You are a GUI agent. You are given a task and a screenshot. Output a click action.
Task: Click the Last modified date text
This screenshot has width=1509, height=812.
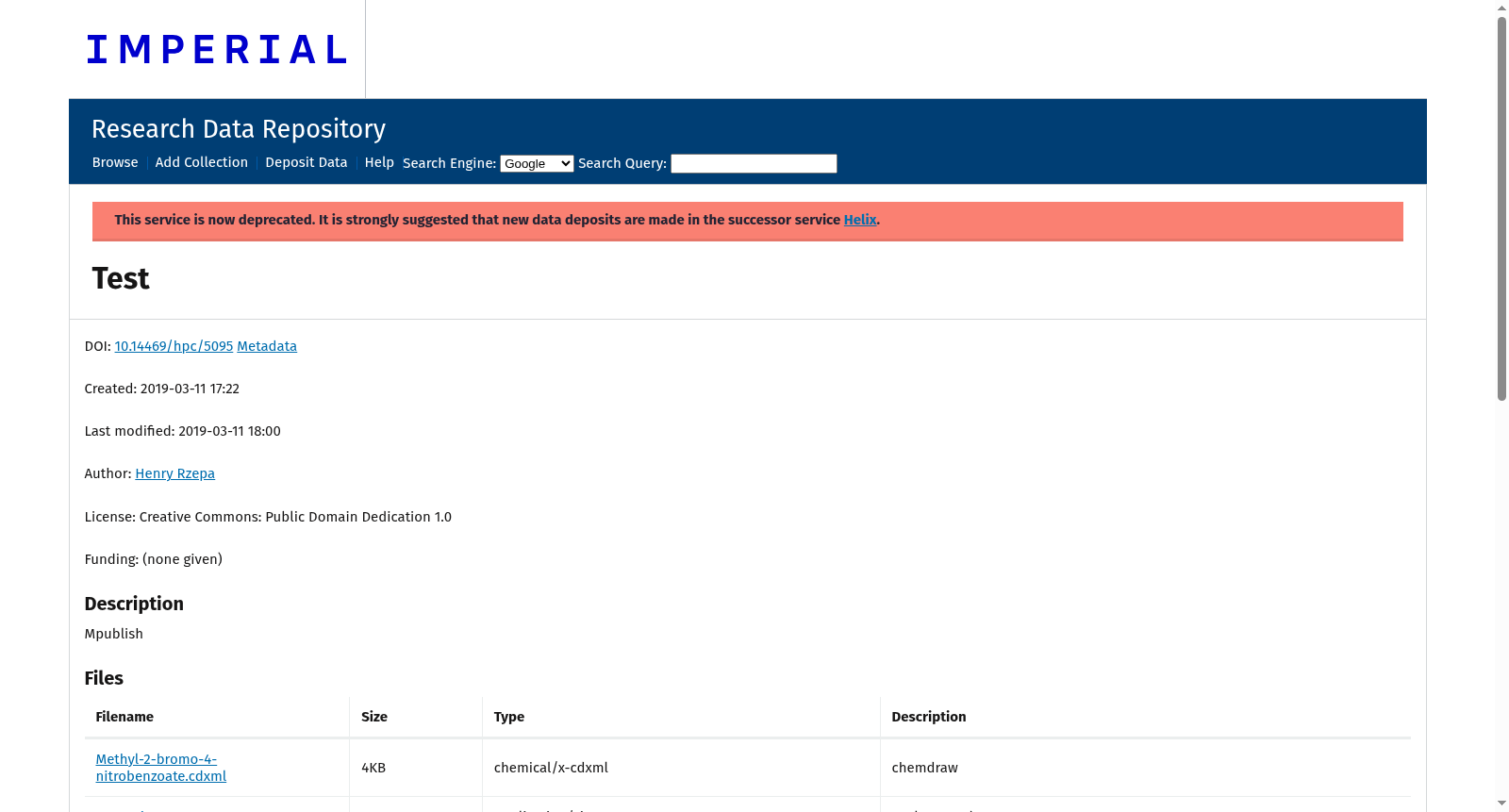183,431
